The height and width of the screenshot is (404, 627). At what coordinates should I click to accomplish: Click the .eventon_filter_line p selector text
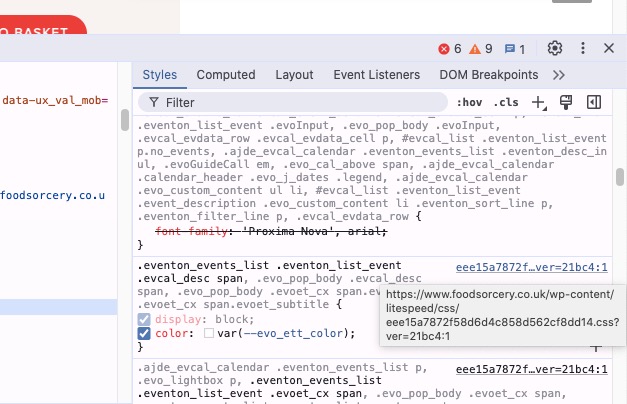pos(212,216)
